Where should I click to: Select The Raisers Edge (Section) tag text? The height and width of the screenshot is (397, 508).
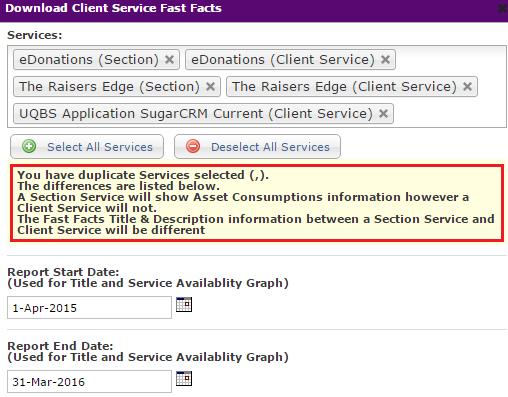click(109, 87)
